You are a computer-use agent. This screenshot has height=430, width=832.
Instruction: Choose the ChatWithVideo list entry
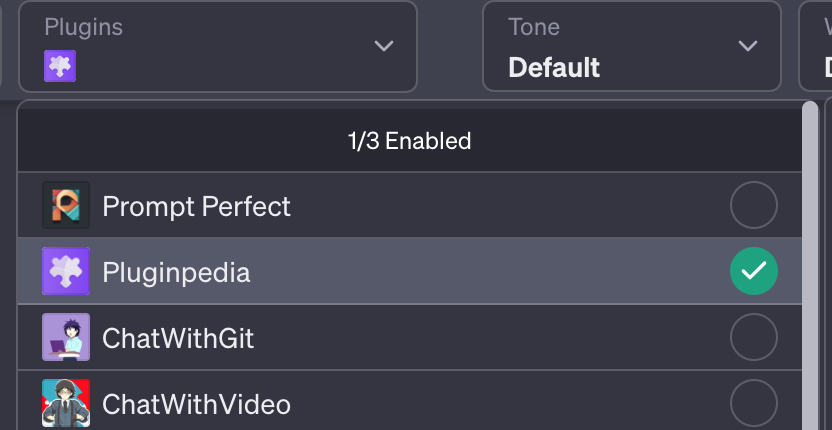[196, 403]
